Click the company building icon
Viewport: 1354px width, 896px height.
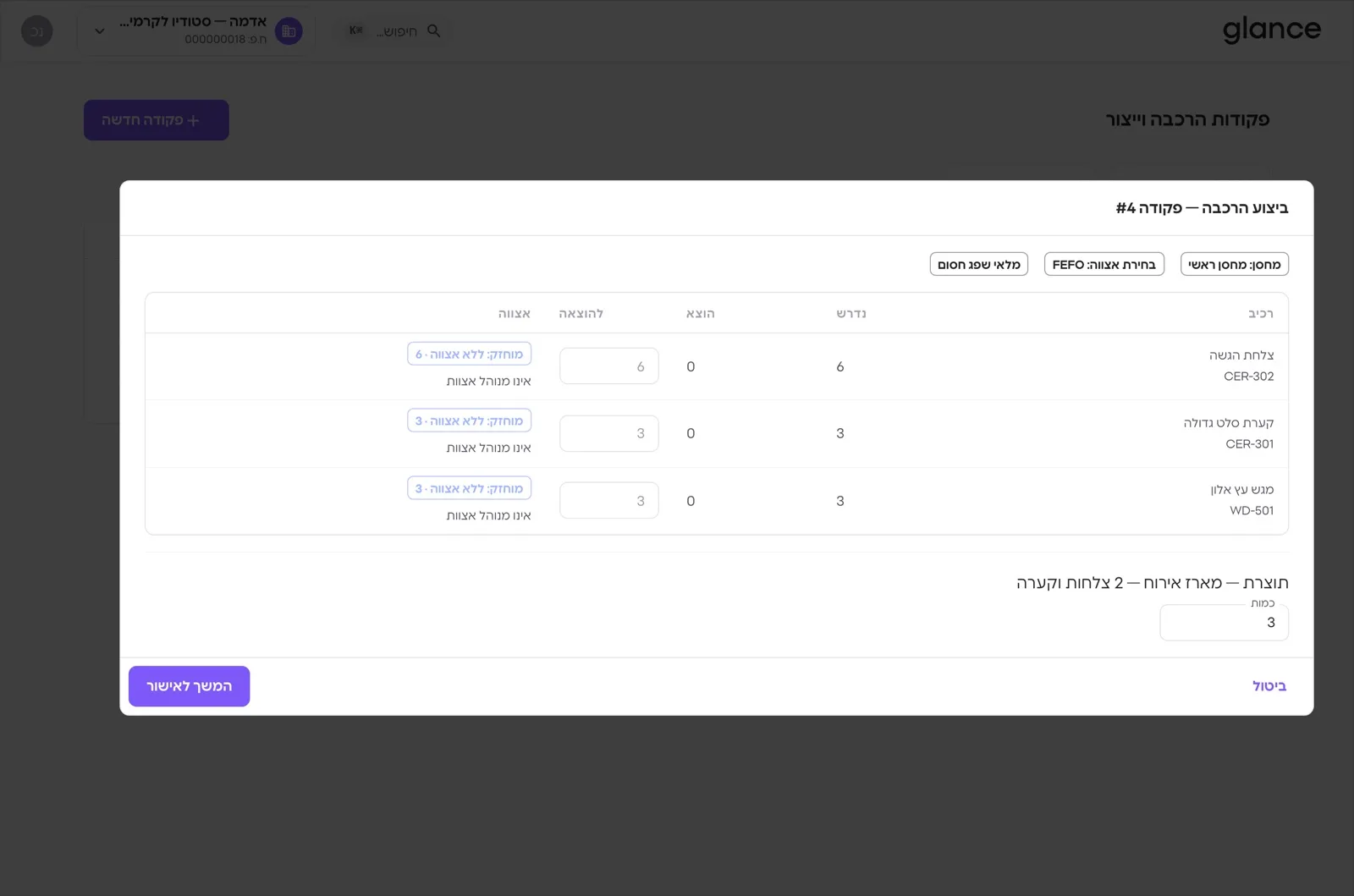click(x=289, y=31)
